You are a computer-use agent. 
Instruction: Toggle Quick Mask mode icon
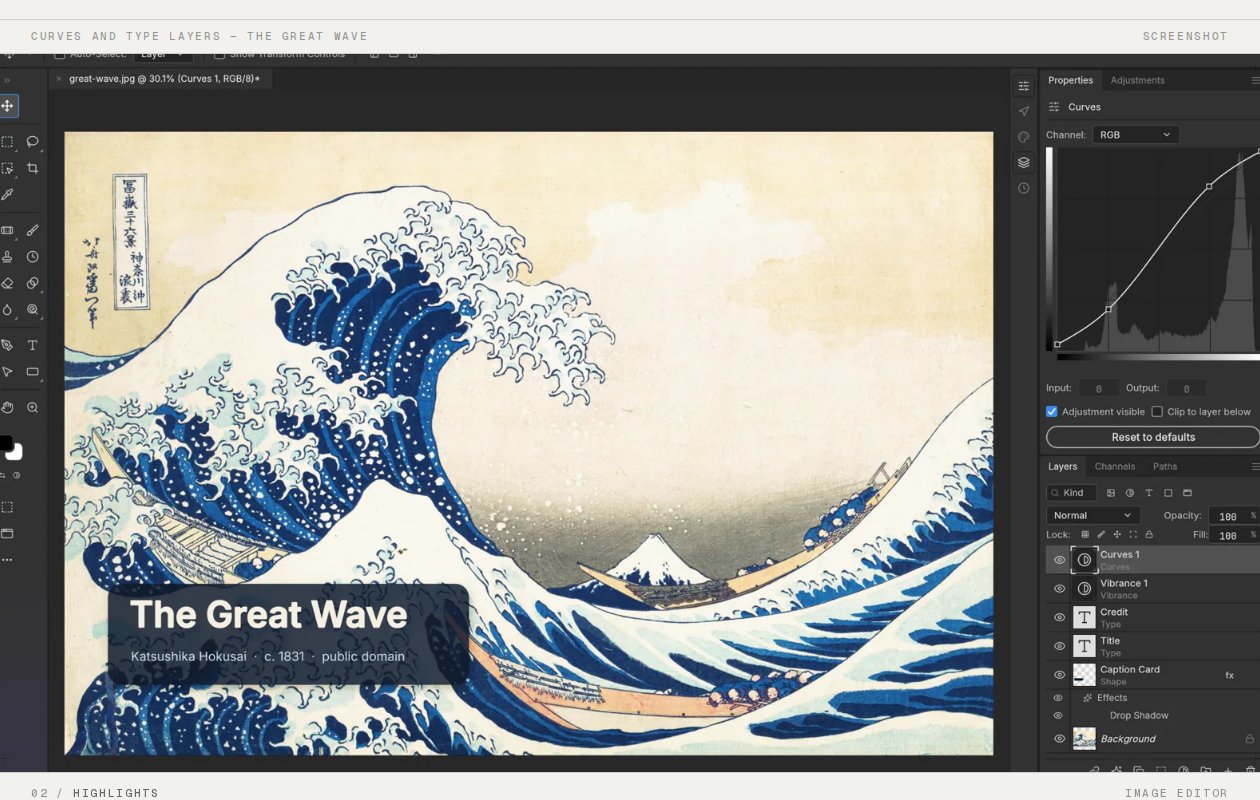7,507
